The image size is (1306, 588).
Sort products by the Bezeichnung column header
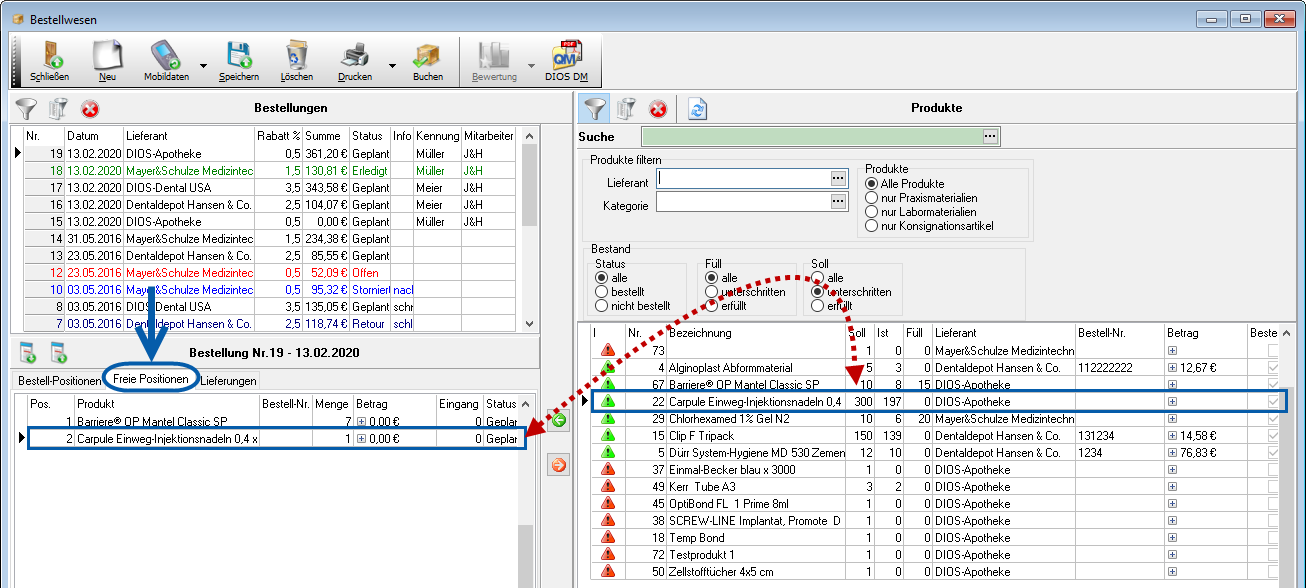[x=756, y=333]
